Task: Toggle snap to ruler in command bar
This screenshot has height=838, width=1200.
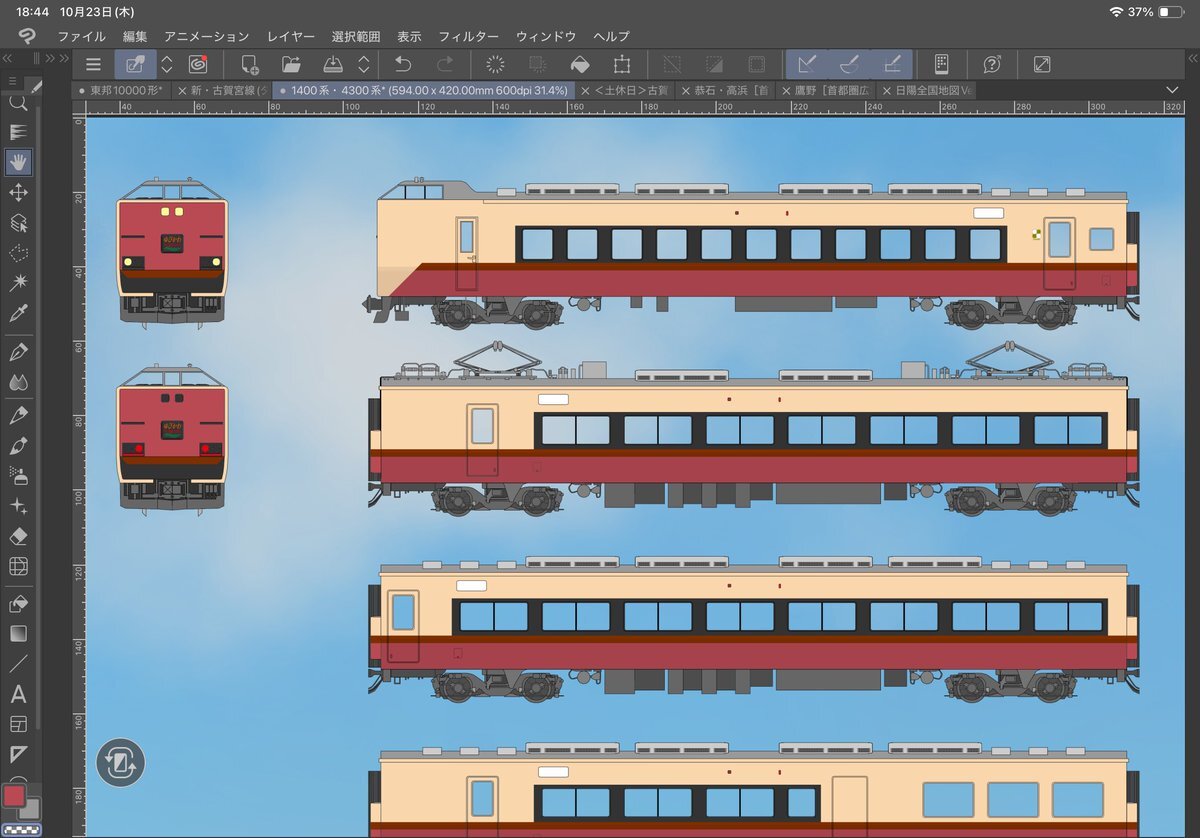Action: (807, 65)
